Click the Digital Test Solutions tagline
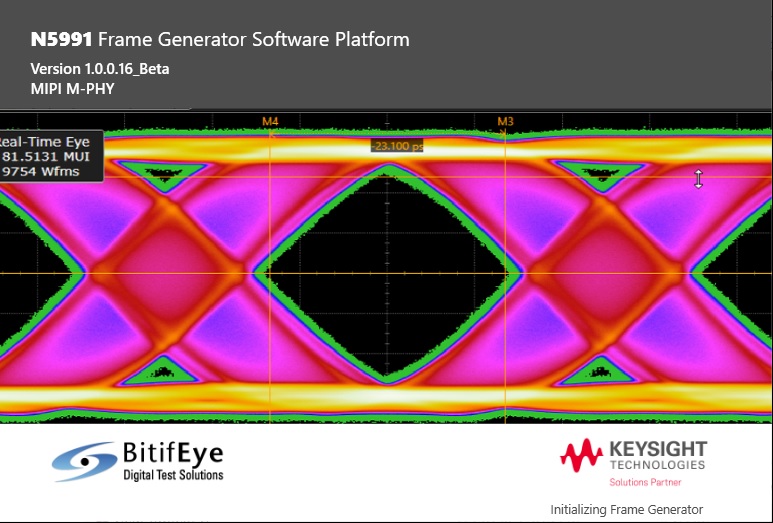This screenshot has width=773, height=523. (x=172, y=475)
